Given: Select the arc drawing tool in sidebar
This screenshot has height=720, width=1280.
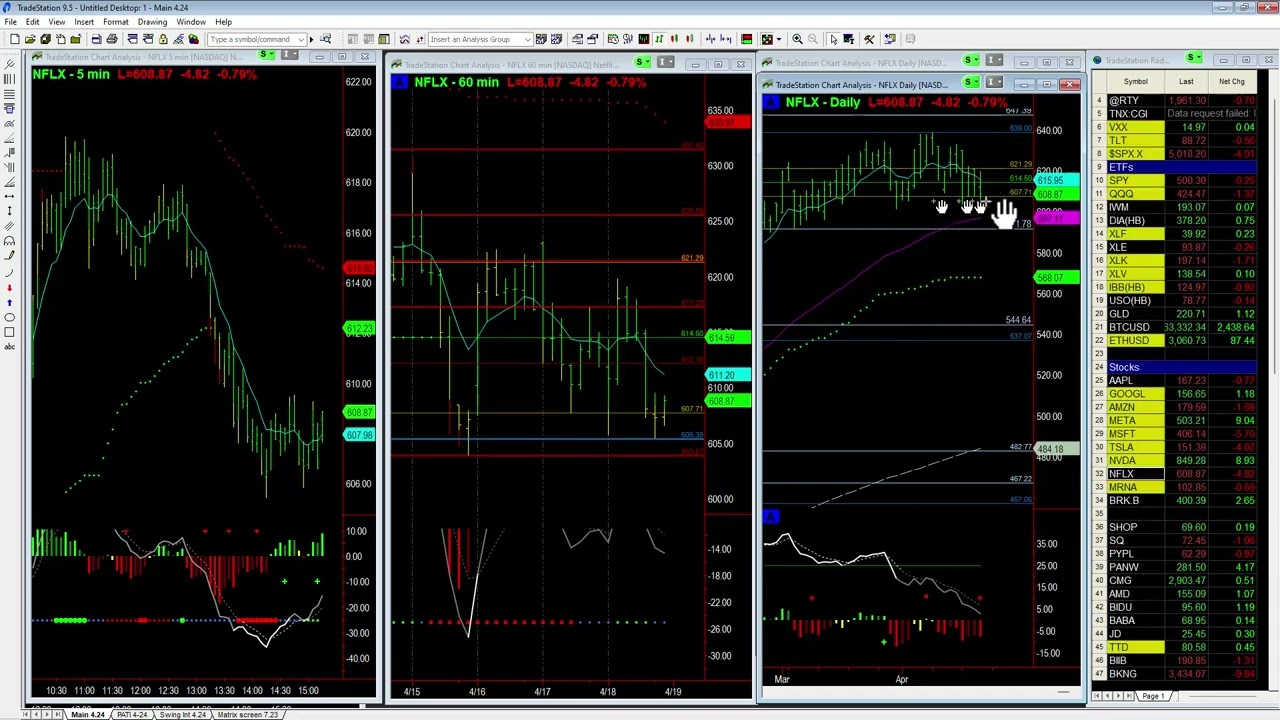Looking at the screenshot, I should [9, 272].
